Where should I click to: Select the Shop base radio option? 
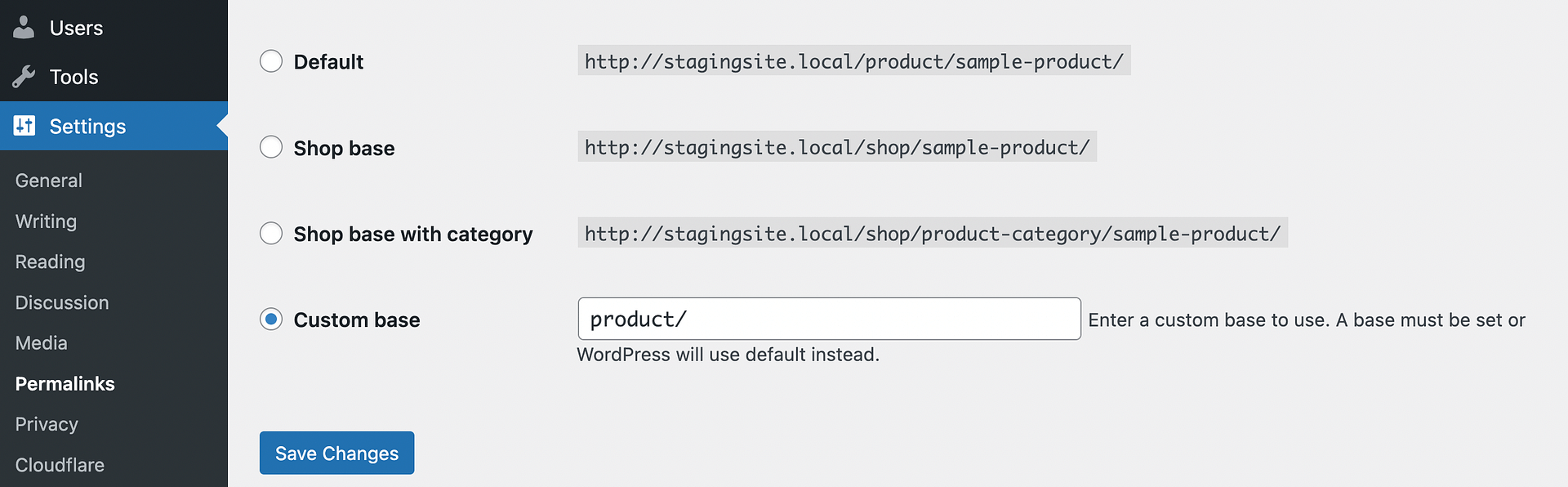click(271, 147)
